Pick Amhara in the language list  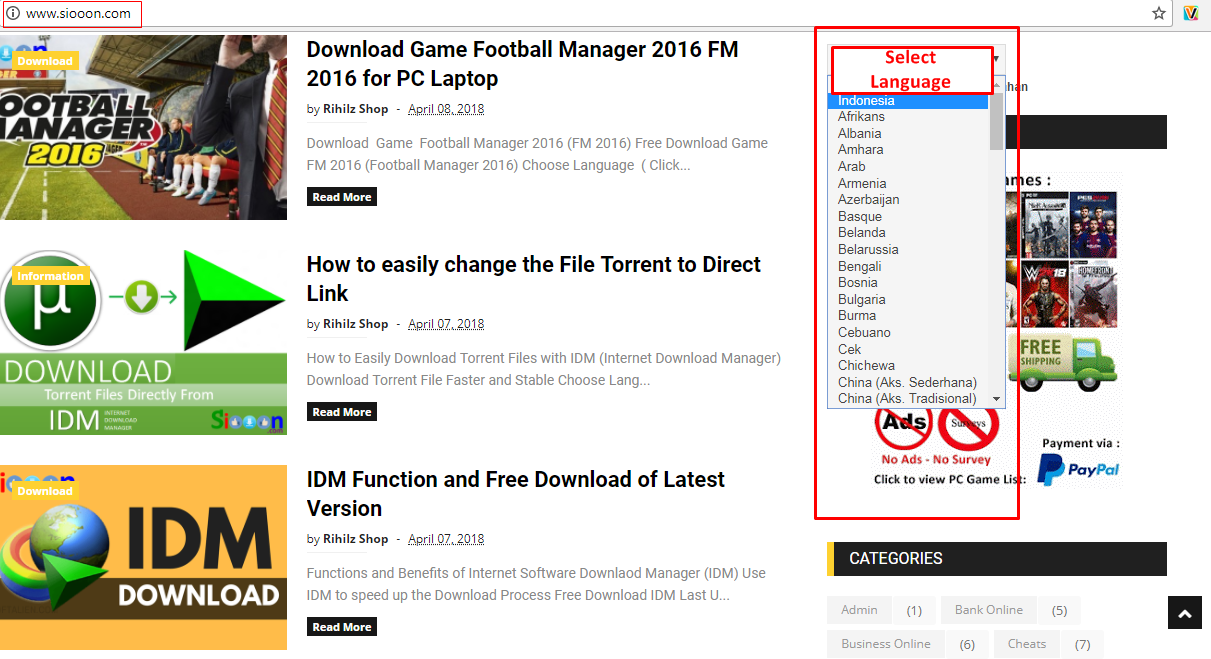click(908, 150)
